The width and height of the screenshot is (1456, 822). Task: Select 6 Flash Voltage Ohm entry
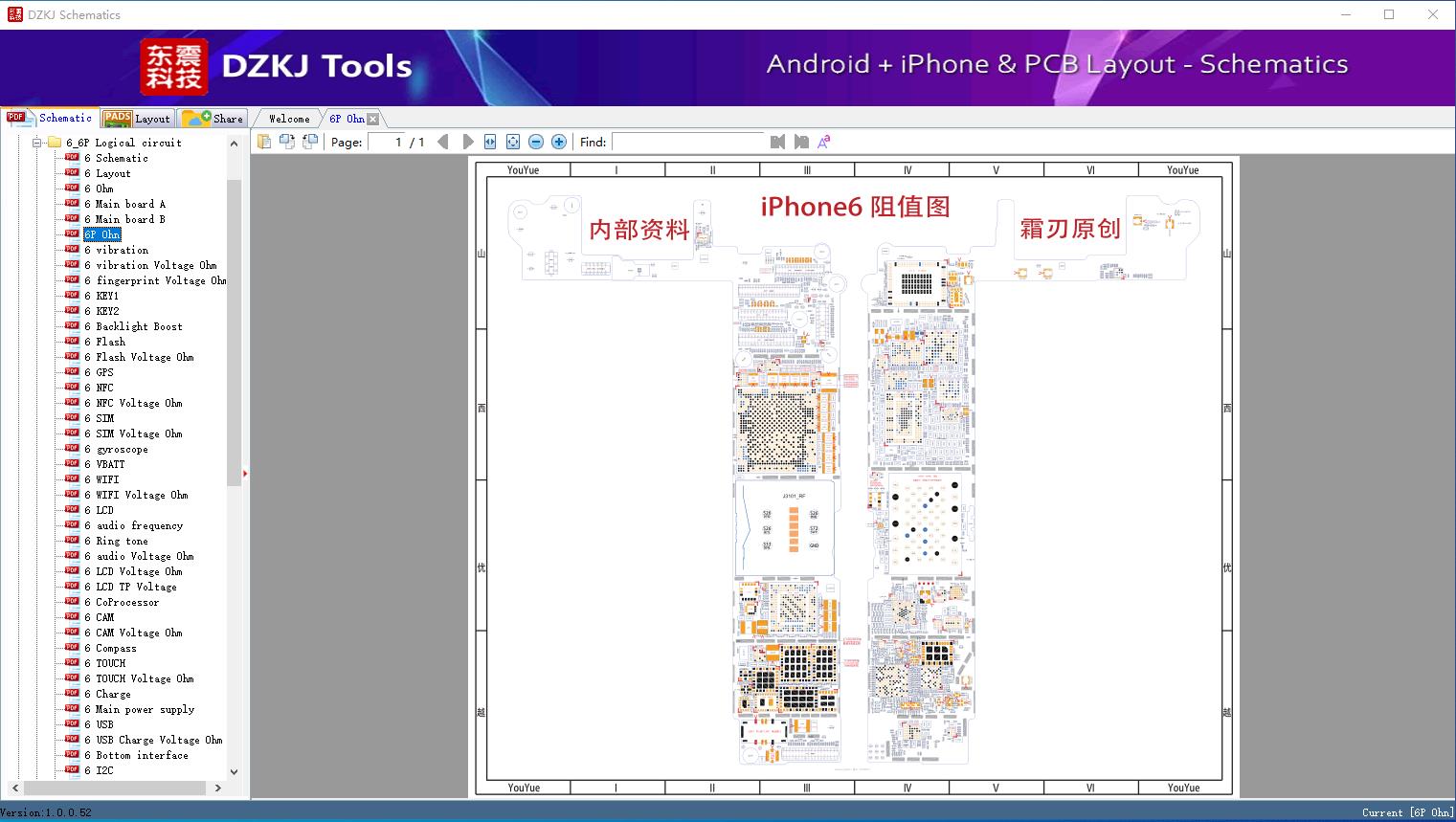click(139, 357)
